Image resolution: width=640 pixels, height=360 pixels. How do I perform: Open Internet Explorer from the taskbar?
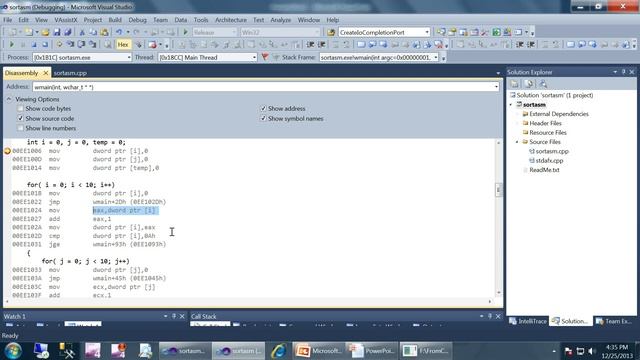pyautogui.click(x=279, y=351)
